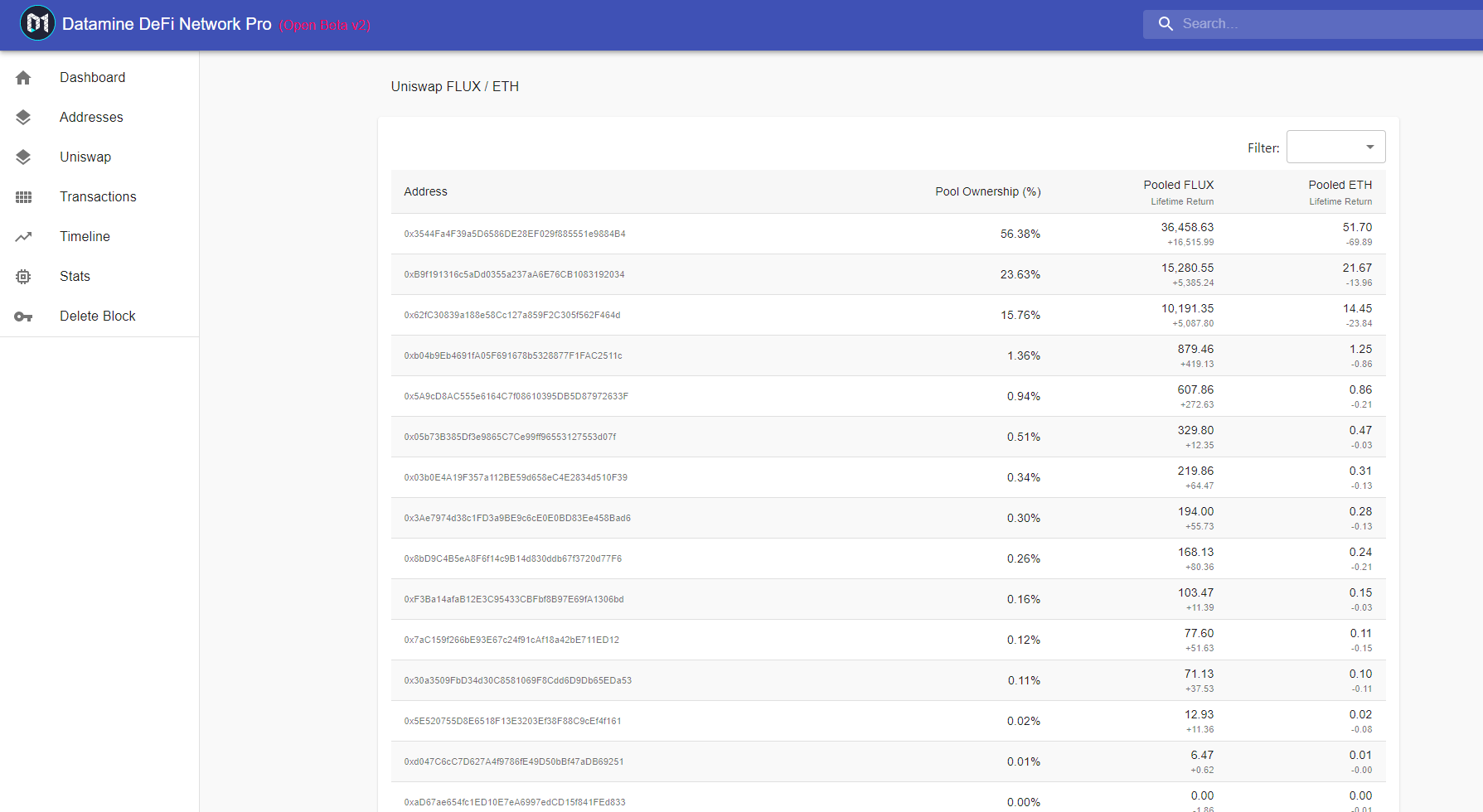Click pooled FLUX value 329.80
1483x812 pixels.
point(1195,430)
